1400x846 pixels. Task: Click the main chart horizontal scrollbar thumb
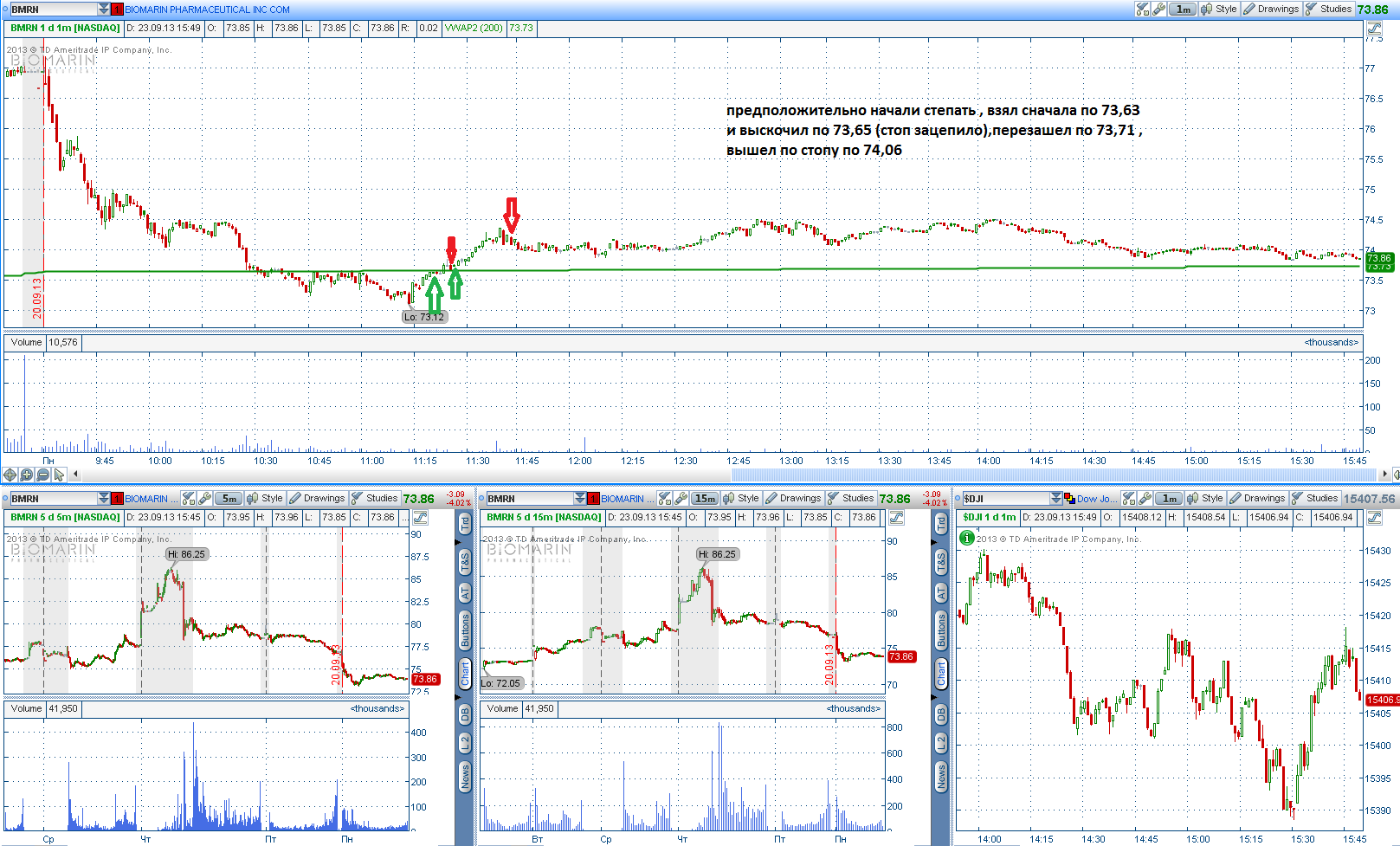(x=1055, y=475)
